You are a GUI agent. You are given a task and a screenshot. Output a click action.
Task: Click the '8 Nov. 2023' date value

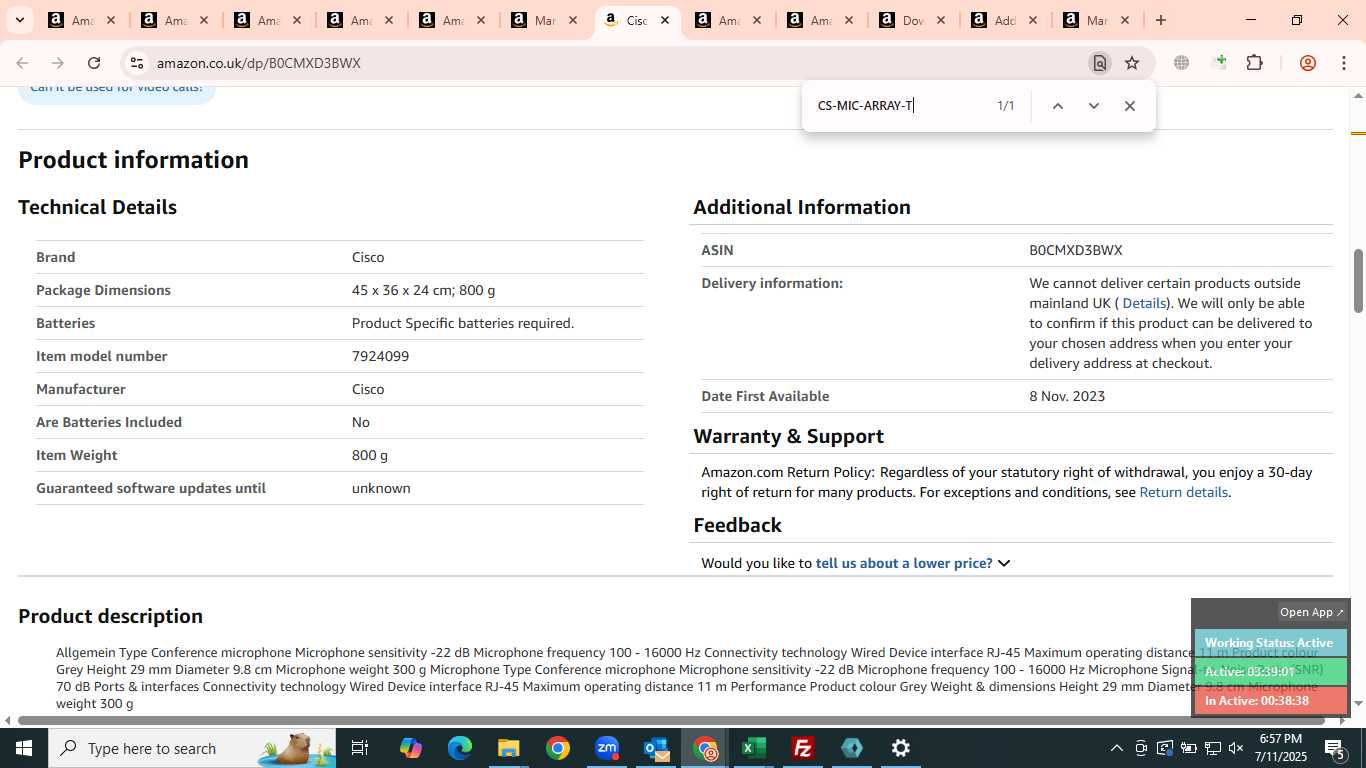pos(1067,396)
